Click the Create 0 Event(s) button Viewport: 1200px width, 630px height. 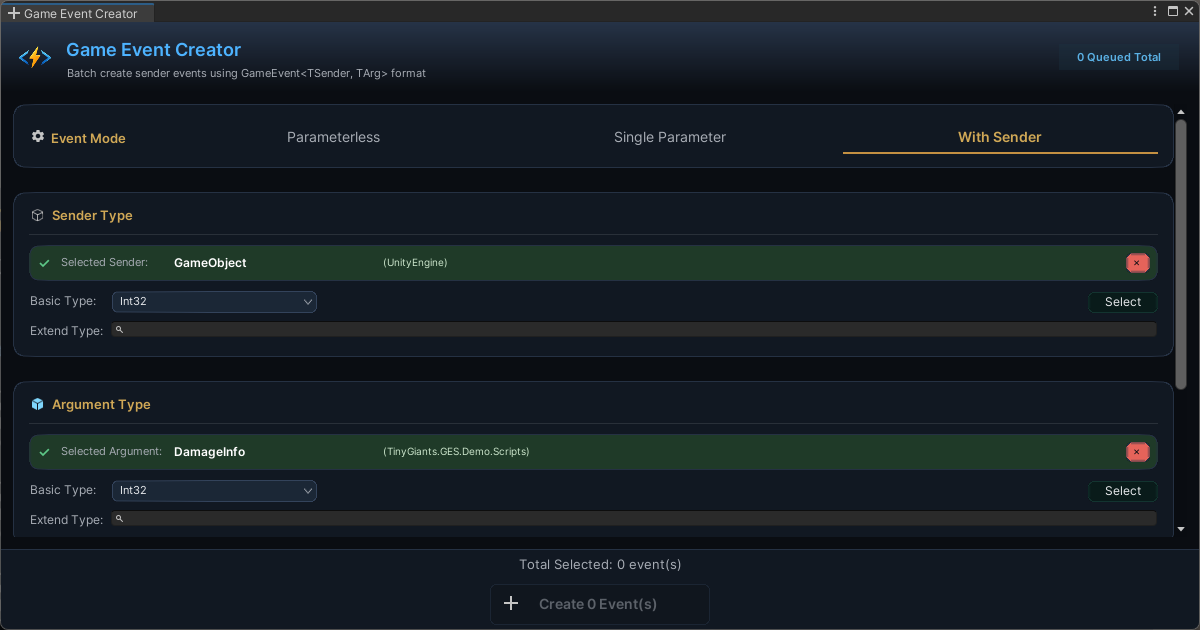pos(600,604)
